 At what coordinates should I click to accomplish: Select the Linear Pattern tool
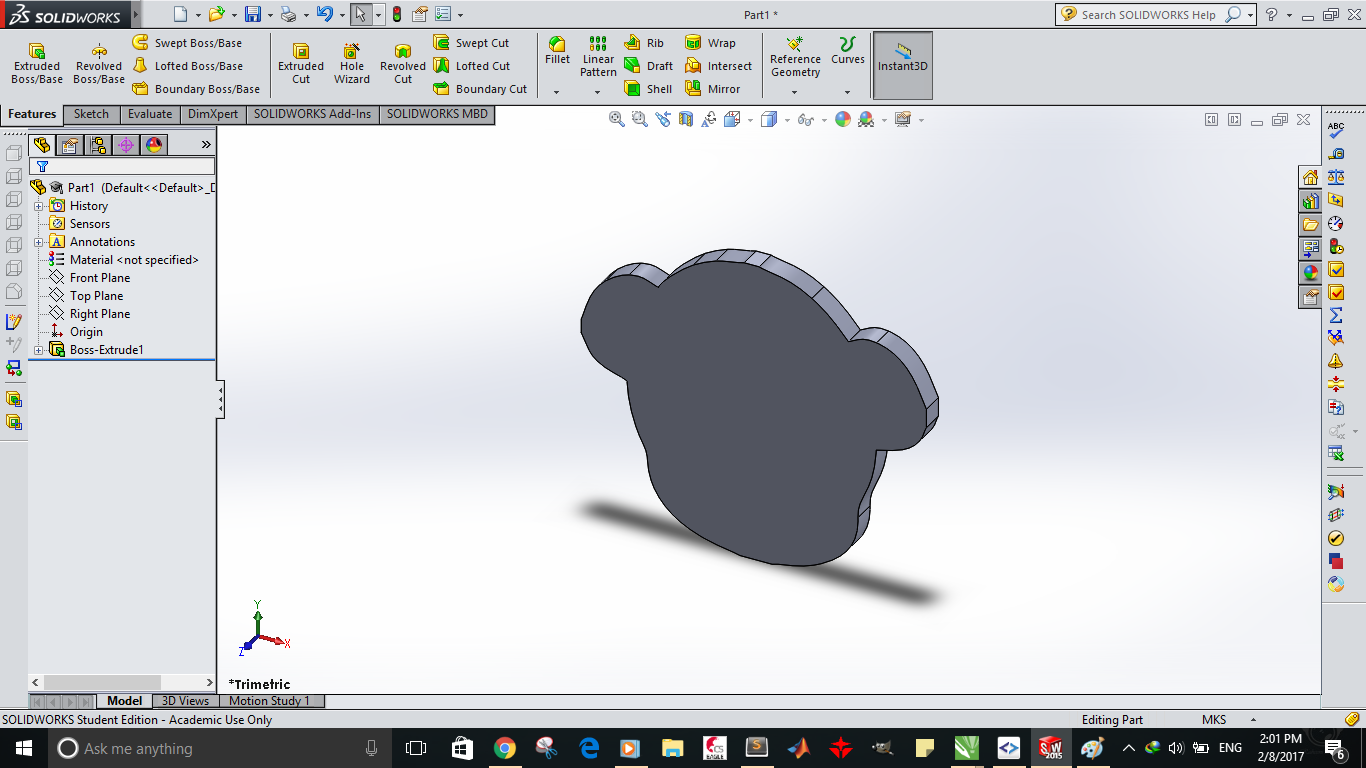(x=598, y=58)
